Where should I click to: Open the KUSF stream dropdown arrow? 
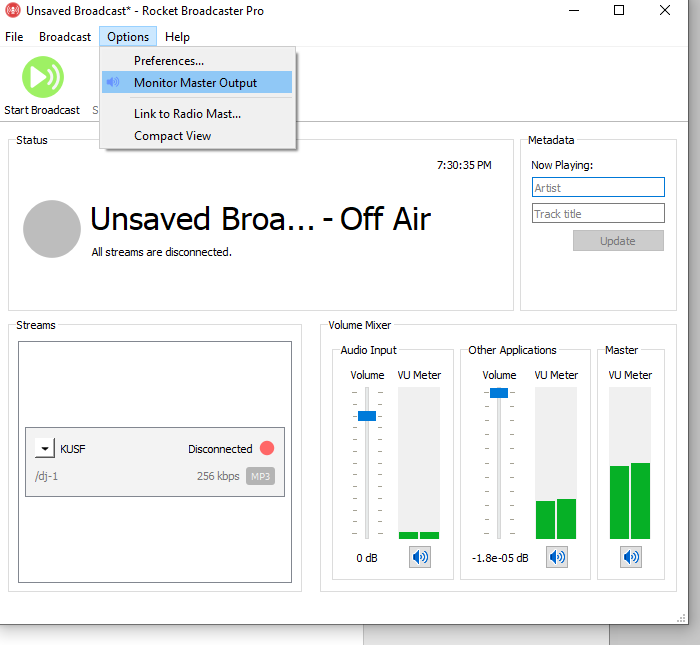point(45,448)
